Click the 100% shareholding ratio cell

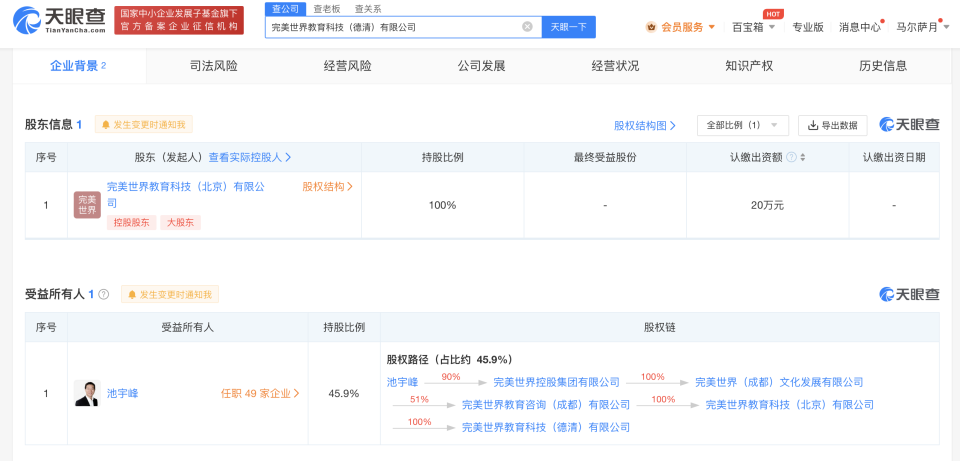443,205
